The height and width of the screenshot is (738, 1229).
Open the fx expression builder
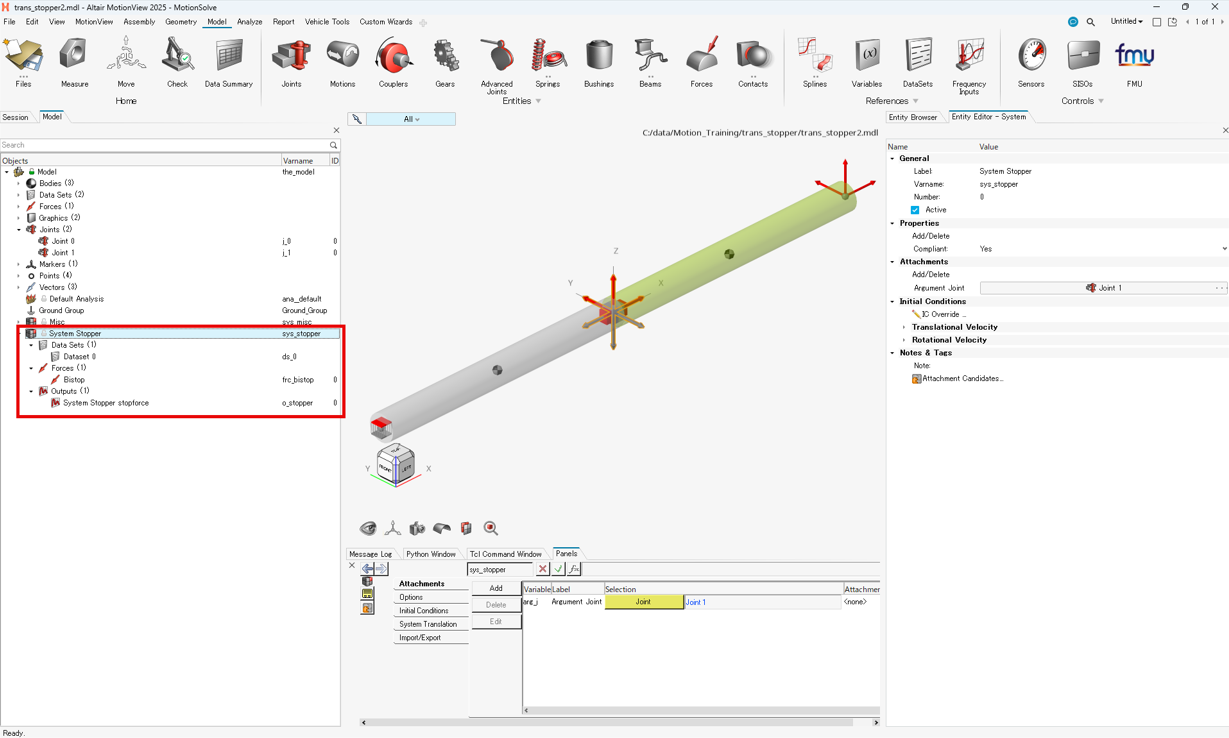(574, 569)
